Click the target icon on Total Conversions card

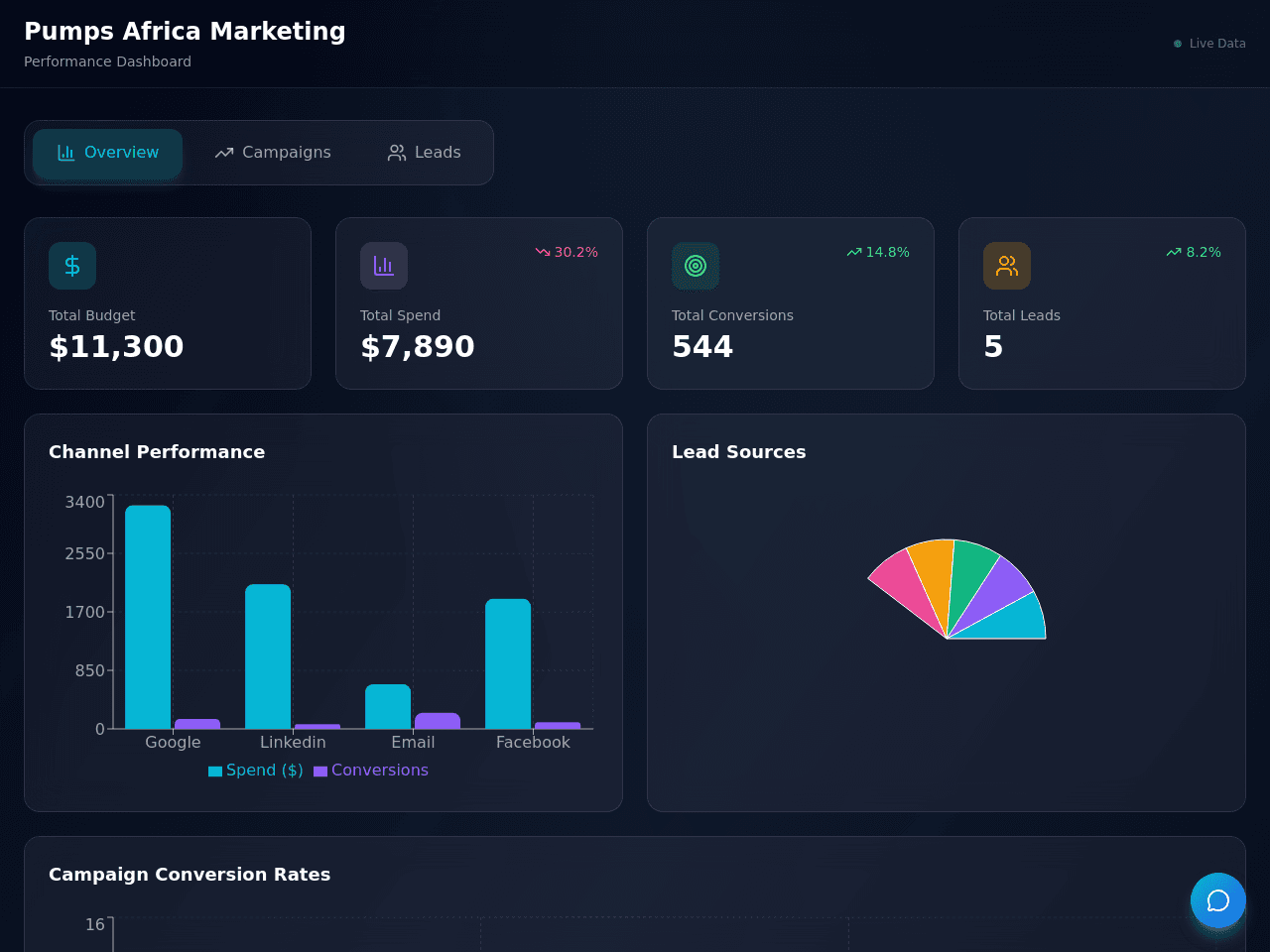[696, 266]
